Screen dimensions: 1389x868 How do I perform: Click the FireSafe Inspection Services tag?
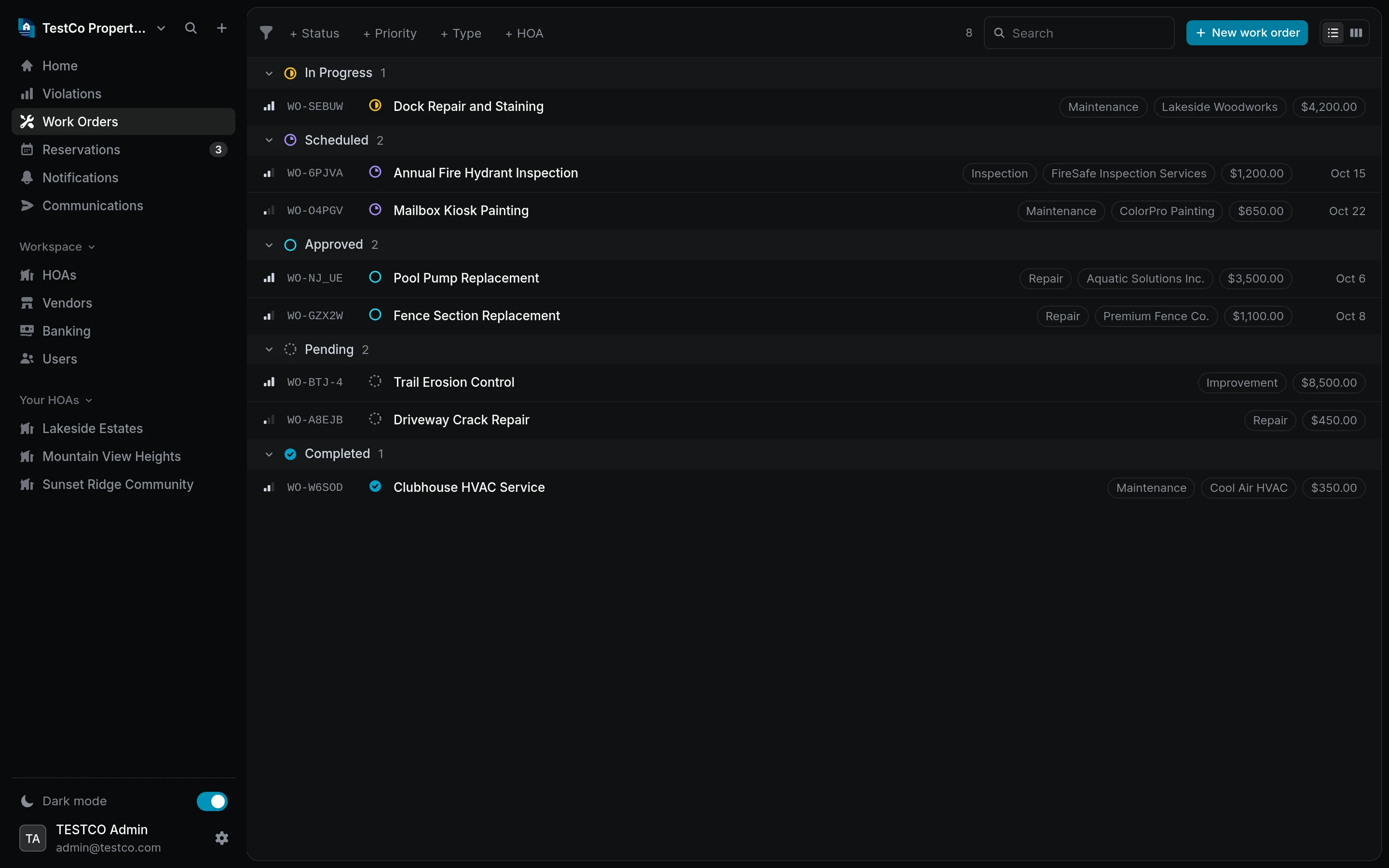(x=1129, y=174)
